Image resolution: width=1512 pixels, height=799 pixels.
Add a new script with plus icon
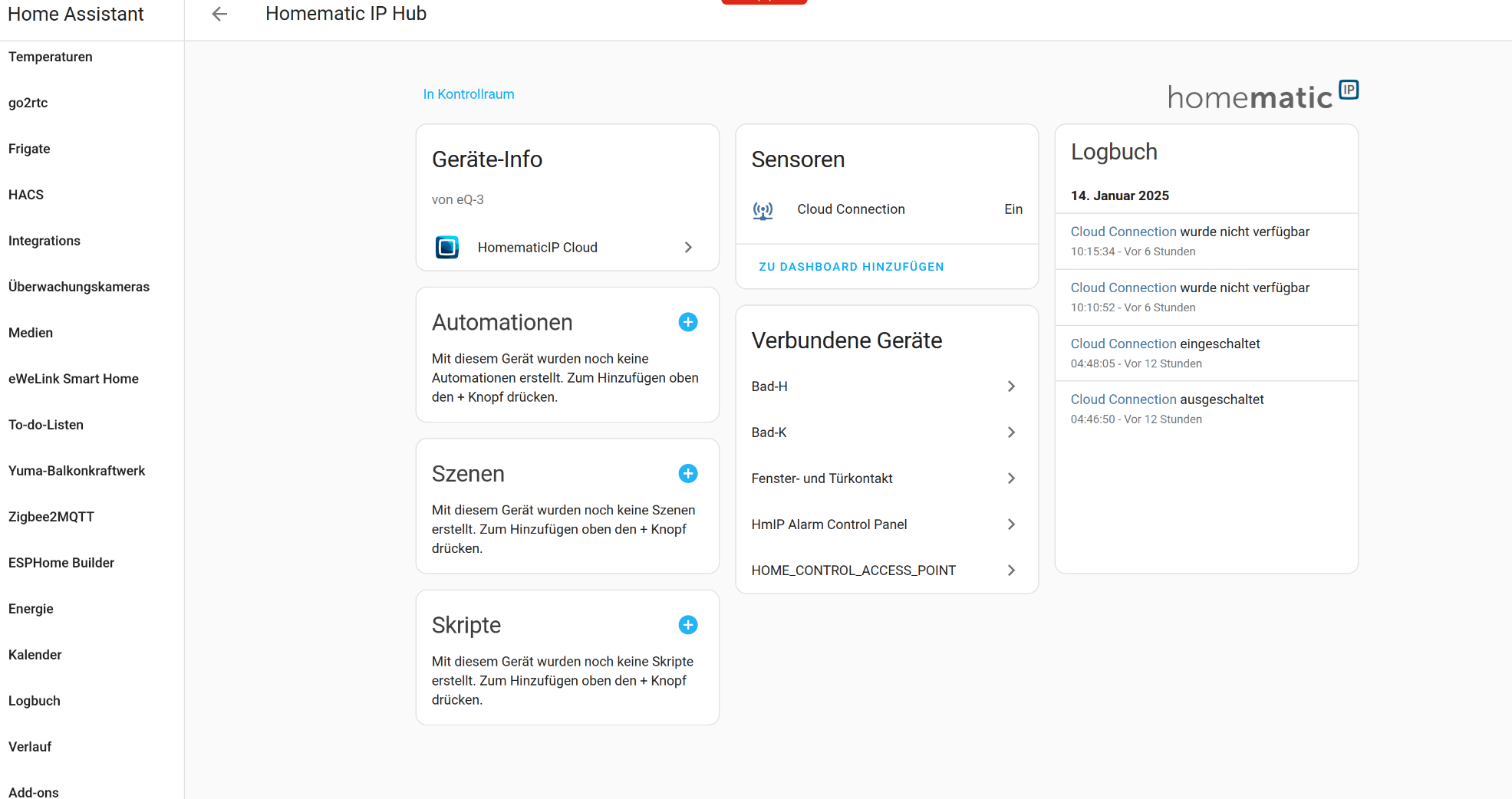tap(688, 625)
